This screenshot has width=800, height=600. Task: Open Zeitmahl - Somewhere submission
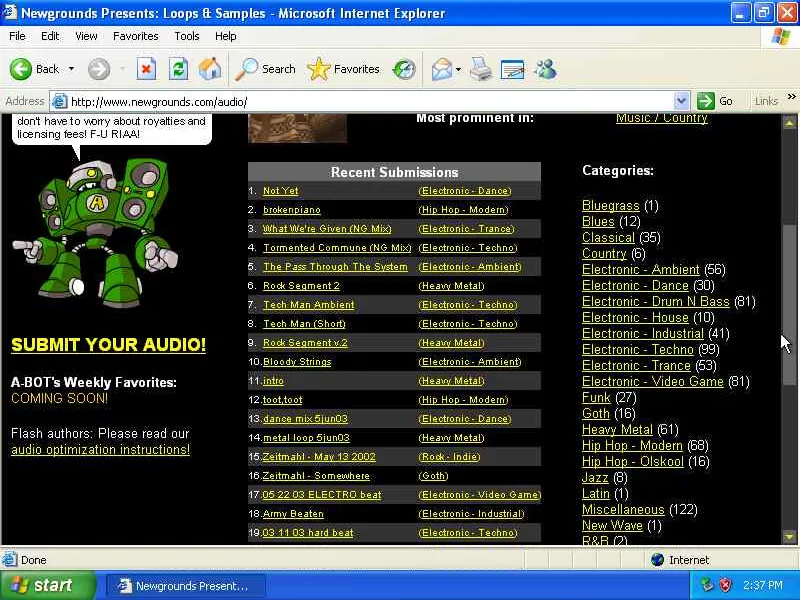pos(316,476)
